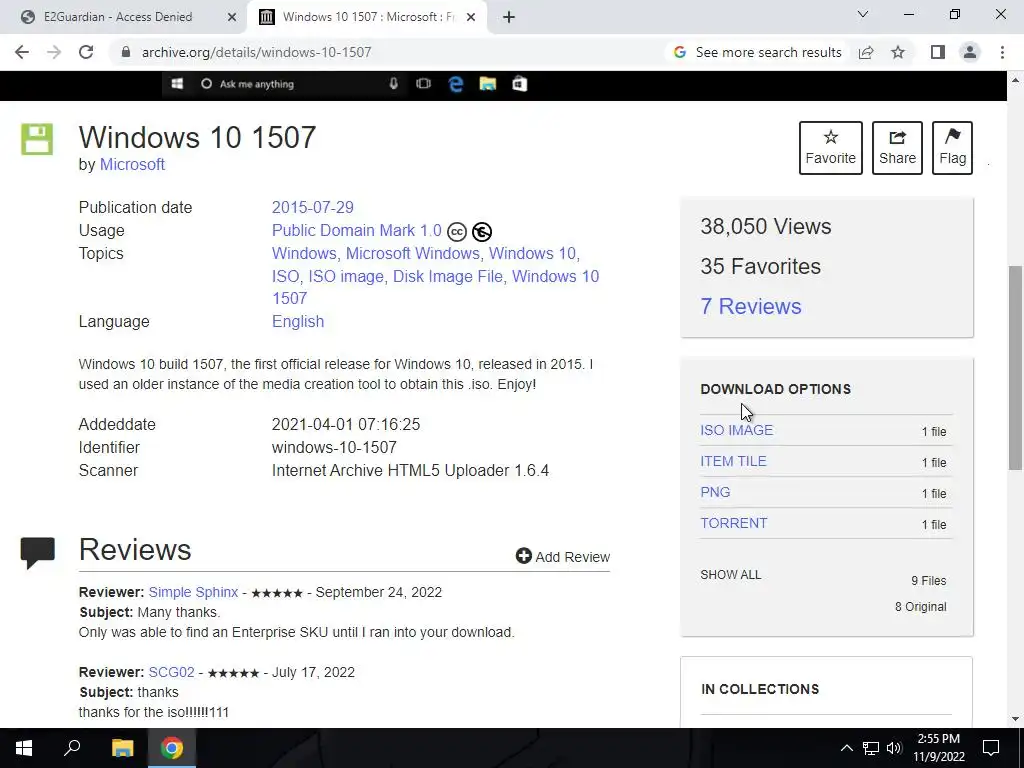
Task: Click the address bar URL
Action: (257, 52)
